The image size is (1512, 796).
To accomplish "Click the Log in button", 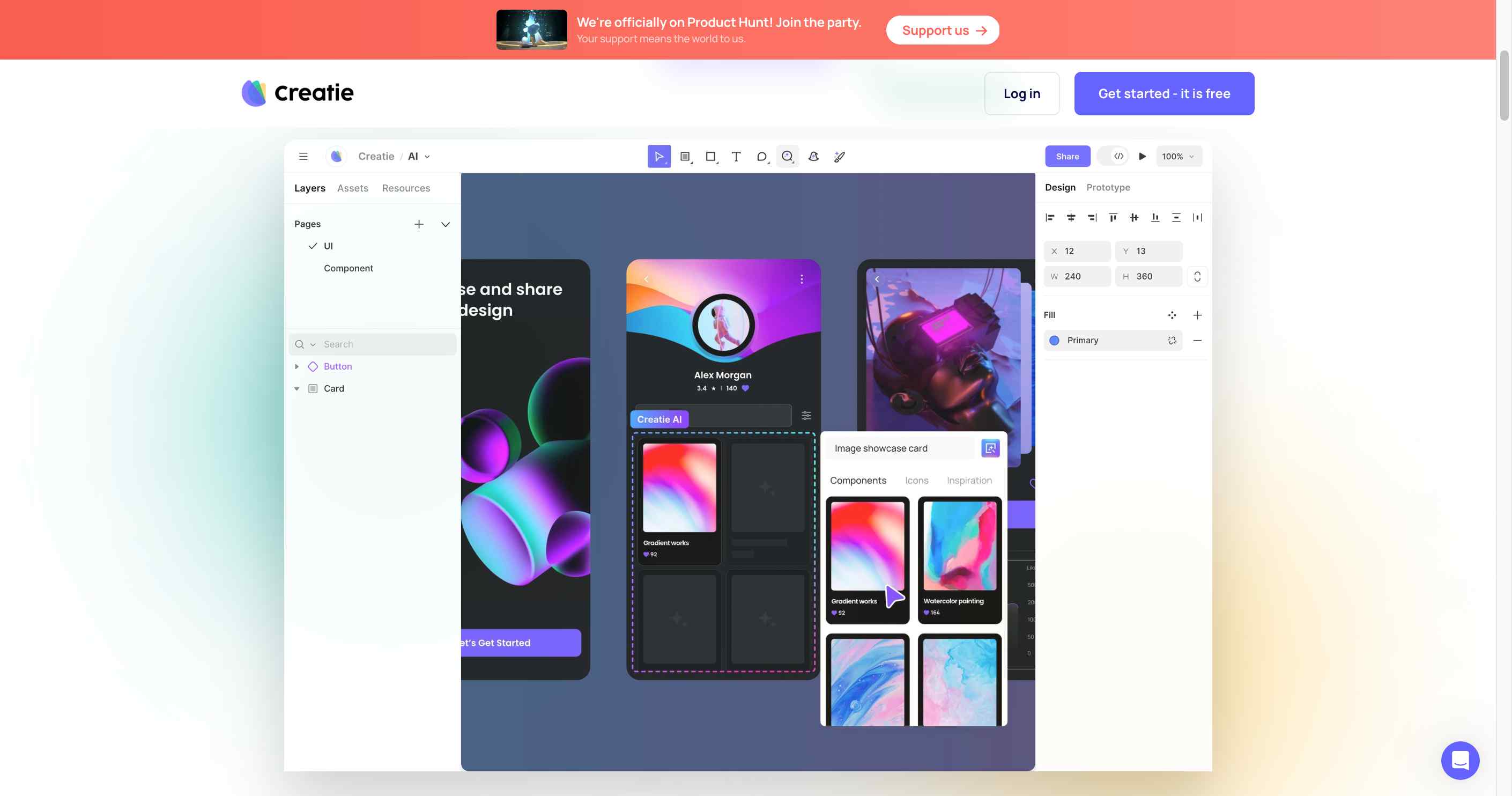I will click(x=1021, y=93).
